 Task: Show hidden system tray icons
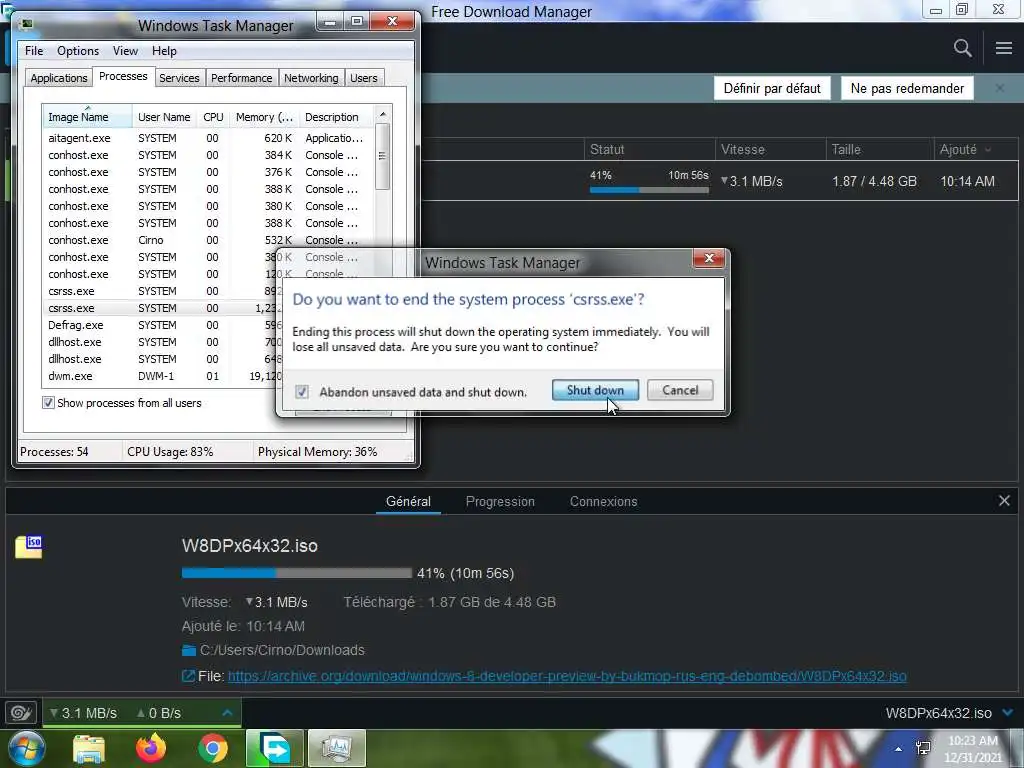[899, 749]
